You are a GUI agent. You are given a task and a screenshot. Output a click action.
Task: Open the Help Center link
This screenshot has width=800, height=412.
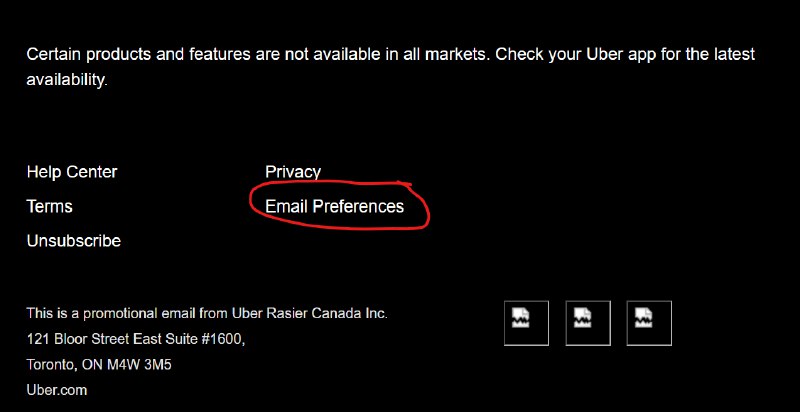(72, 172)
